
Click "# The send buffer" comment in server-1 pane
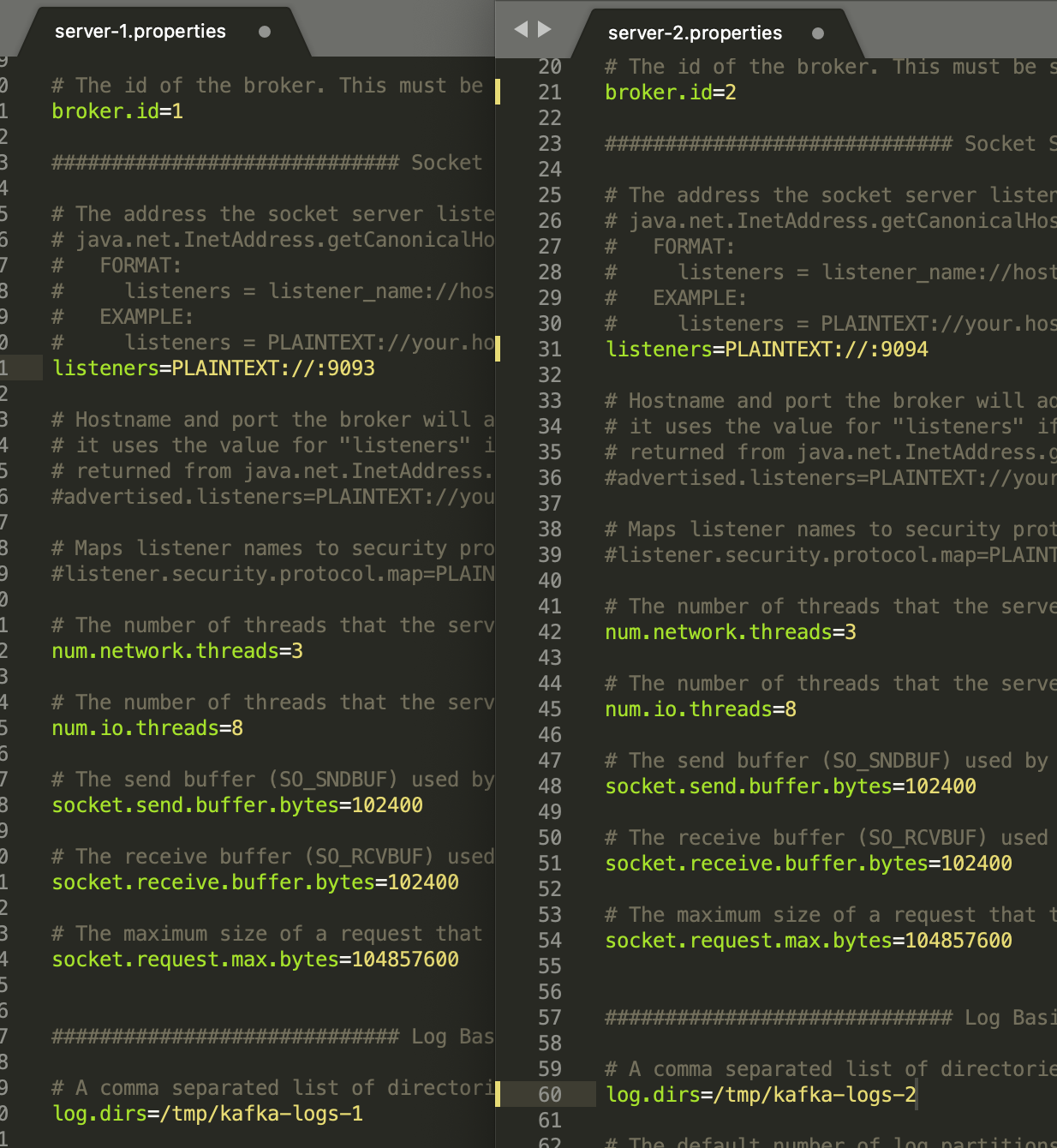click(273, 780)
